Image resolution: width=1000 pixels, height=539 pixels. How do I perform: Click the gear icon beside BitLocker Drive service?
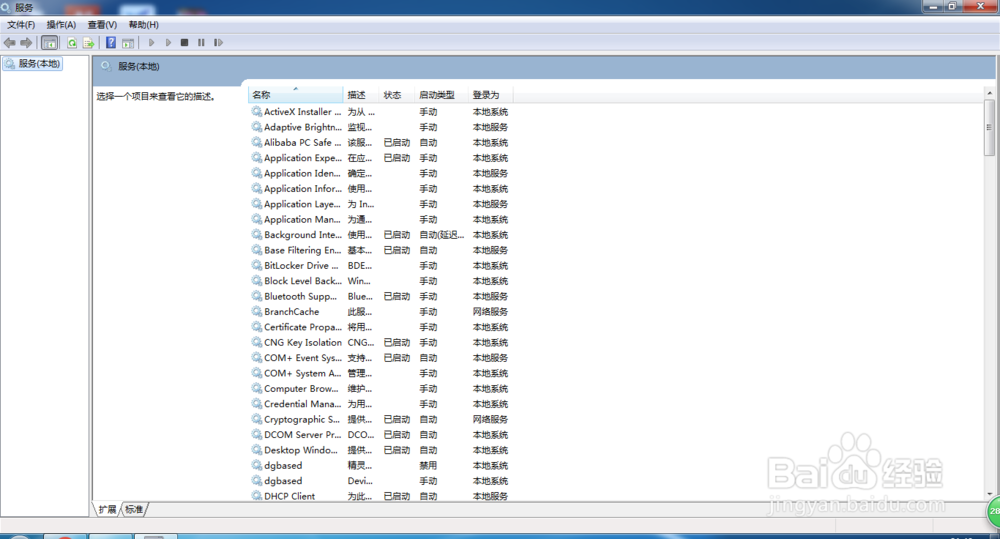256,265
